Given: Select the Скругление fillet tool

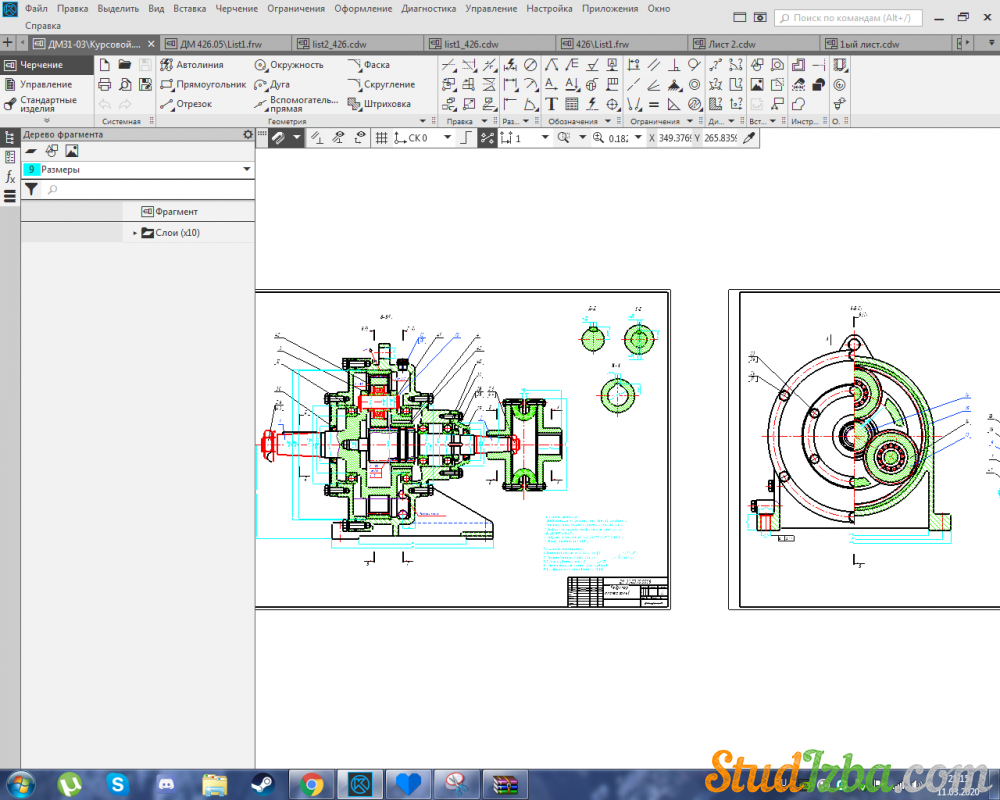Looking at the screenshot, I should 381,84.
